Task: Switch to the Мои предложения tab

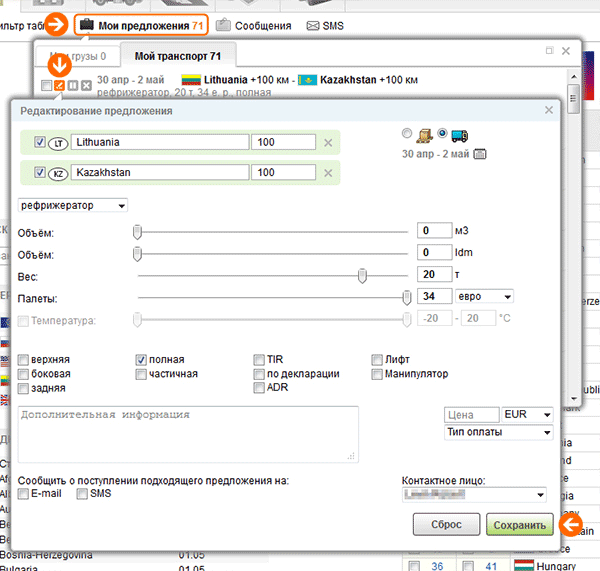Action: 142,24
